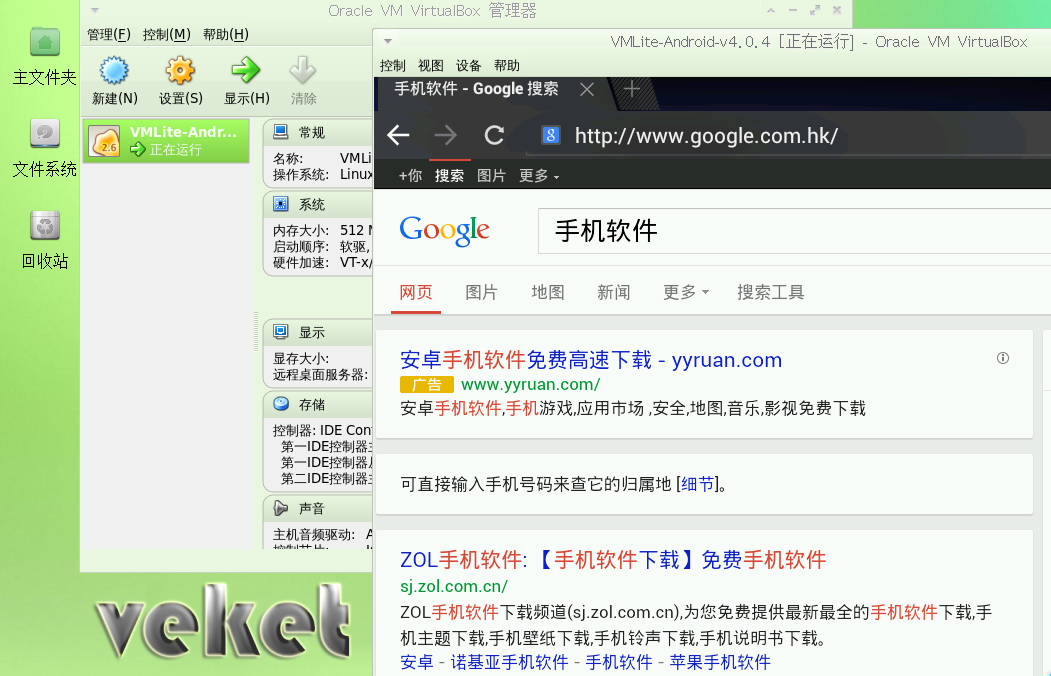Open 苹果手机软件 sublink
Viewport: 1051px width, 676px height.
coord(720,662)
